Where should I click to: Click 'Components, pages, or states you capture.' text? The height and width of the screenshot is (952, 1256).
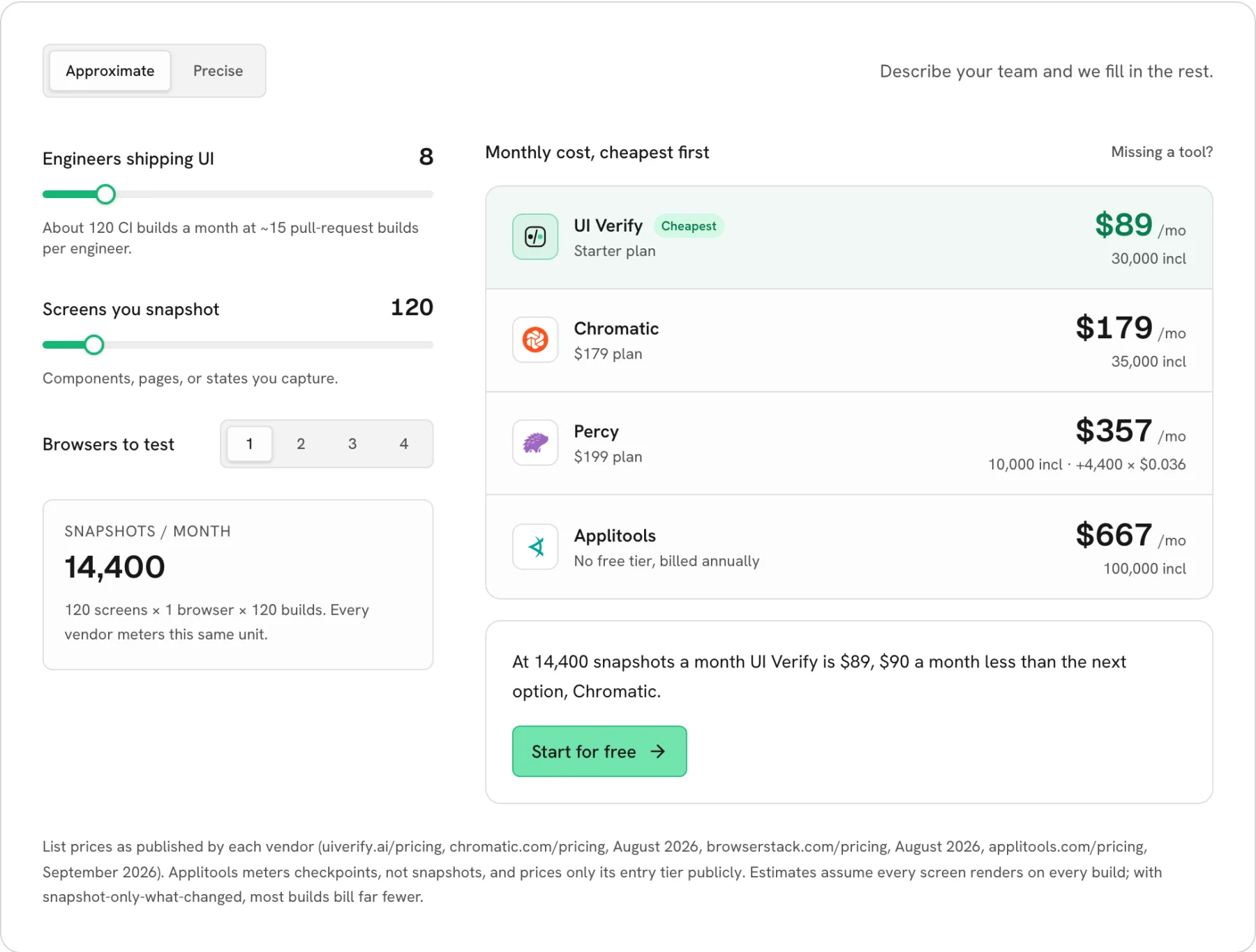point(190,379)
